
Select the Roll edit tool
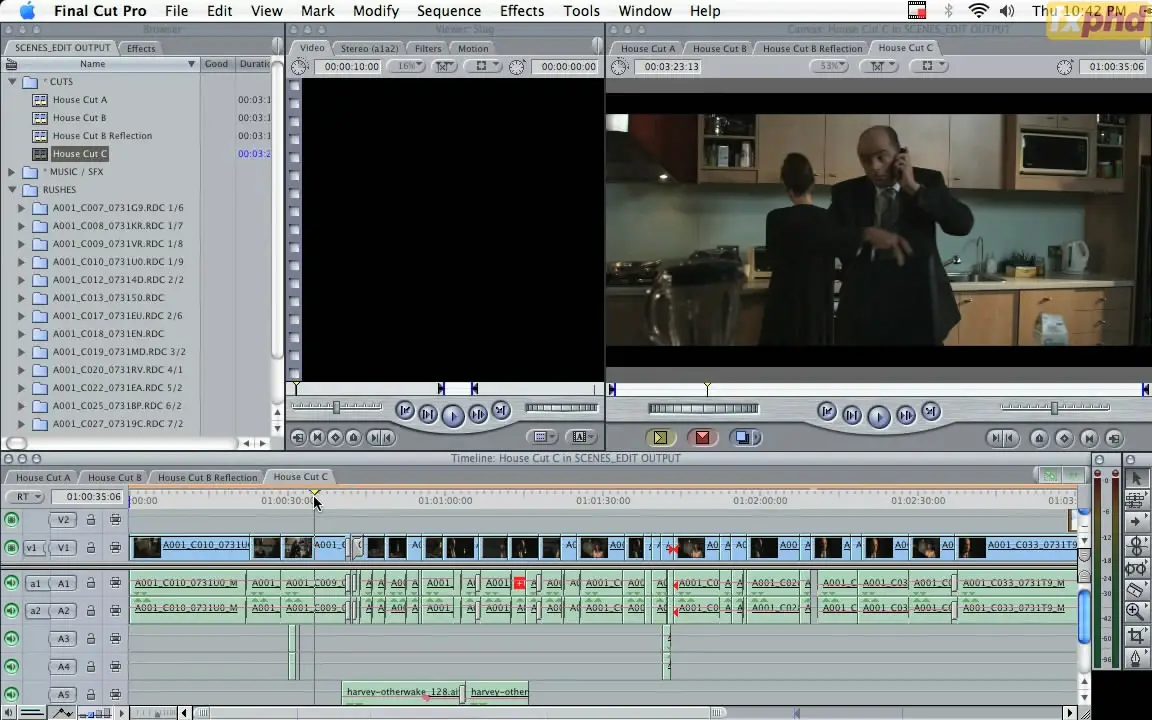tap(1137, 546)
